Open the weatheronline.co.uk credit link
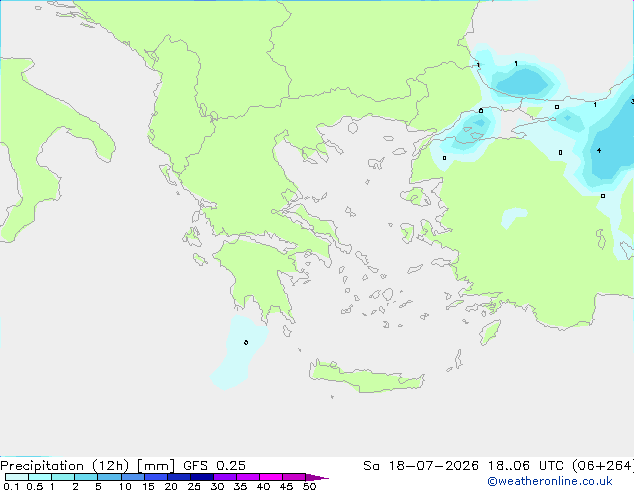 click(550, 481)
